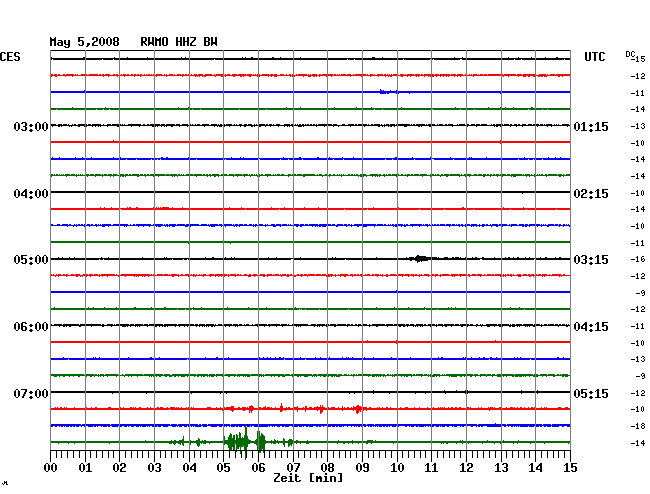Click minute tick label "06" on the axis
This screenshot has width=650, height=494.
click(x=258, y=467)
